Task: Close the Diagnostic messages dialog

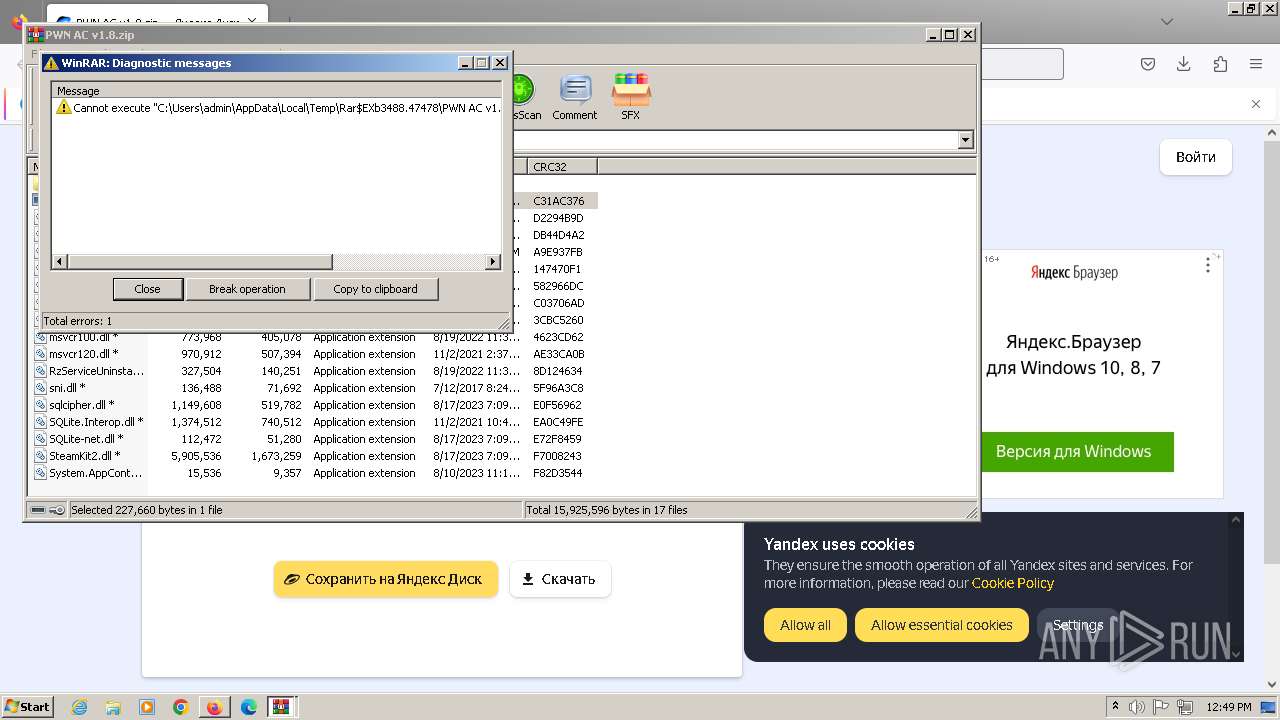Action: point(147,289)
